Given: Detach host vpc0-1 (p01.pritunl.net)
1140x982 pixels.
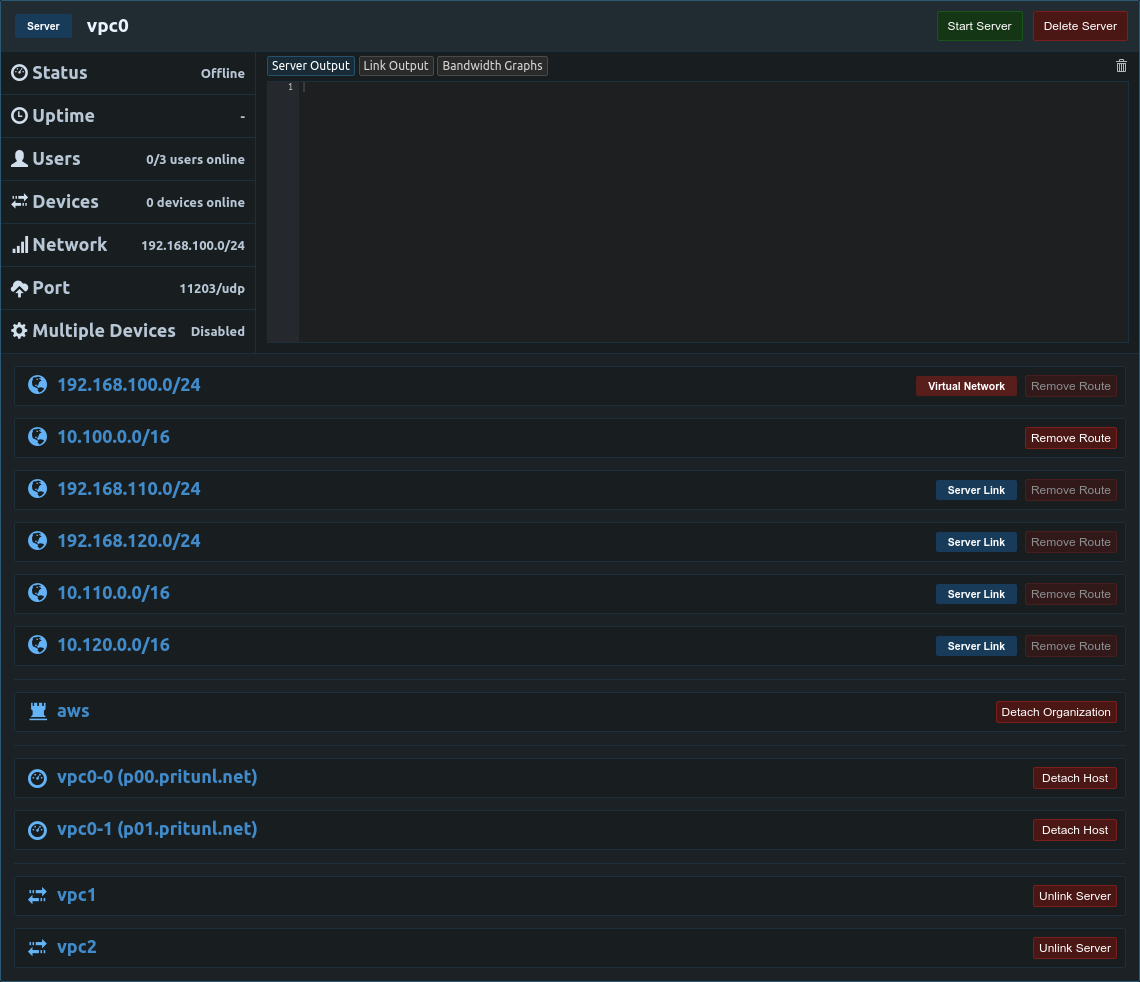Looking at the screenshot, I should click(x=1075, y=830).
